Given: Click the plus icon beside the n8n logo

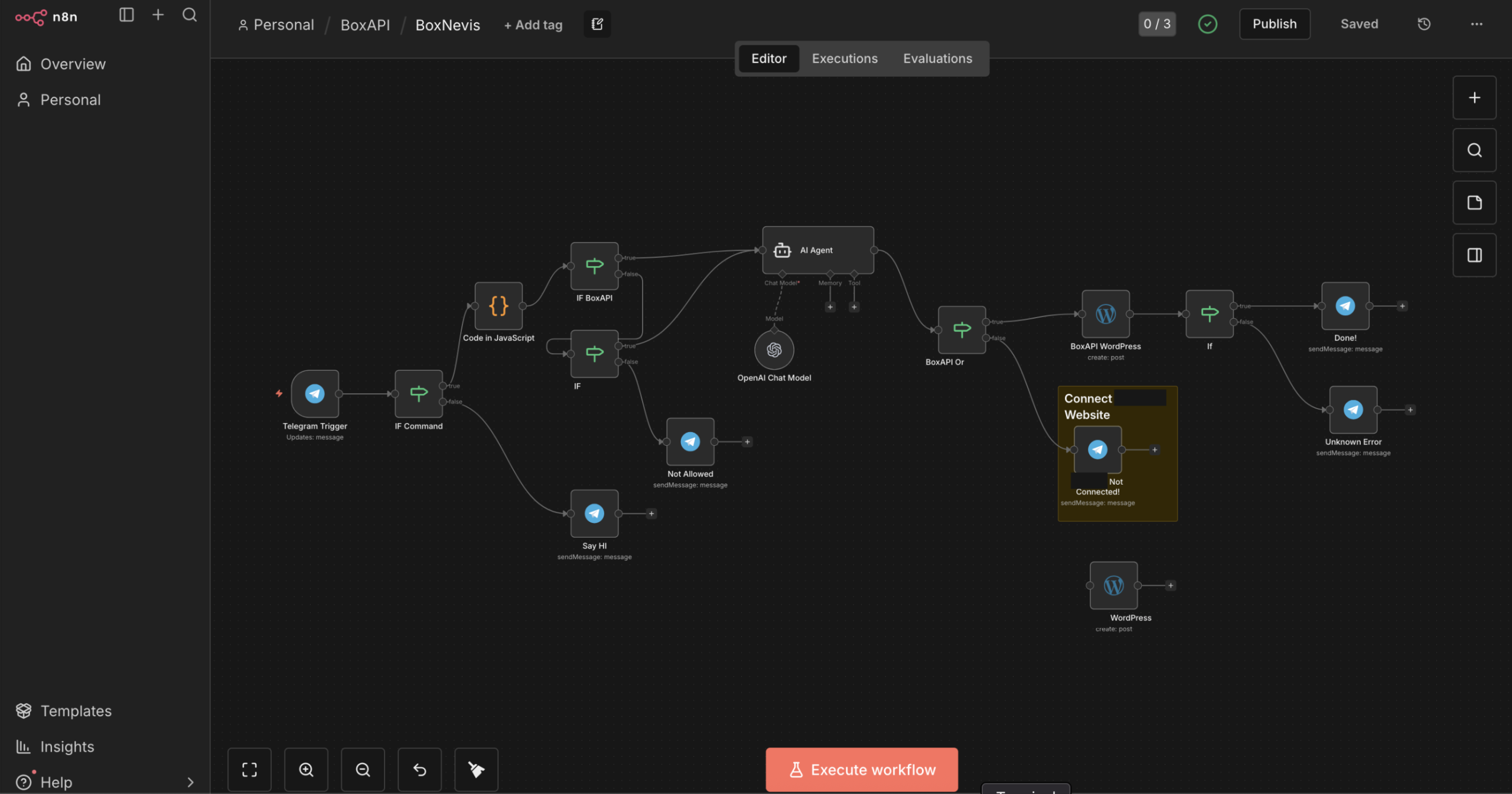Looking at the screenshot, I should [158, 15].
